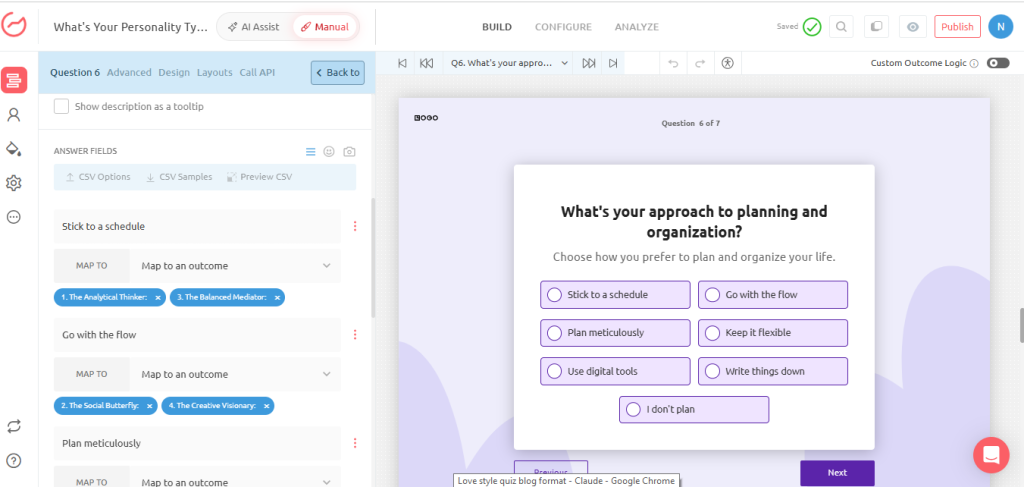Open the Q6 question selector dropdown
Image resolution: width=1024 pixels, height=487 pixels.
click(x=509, y=63)
